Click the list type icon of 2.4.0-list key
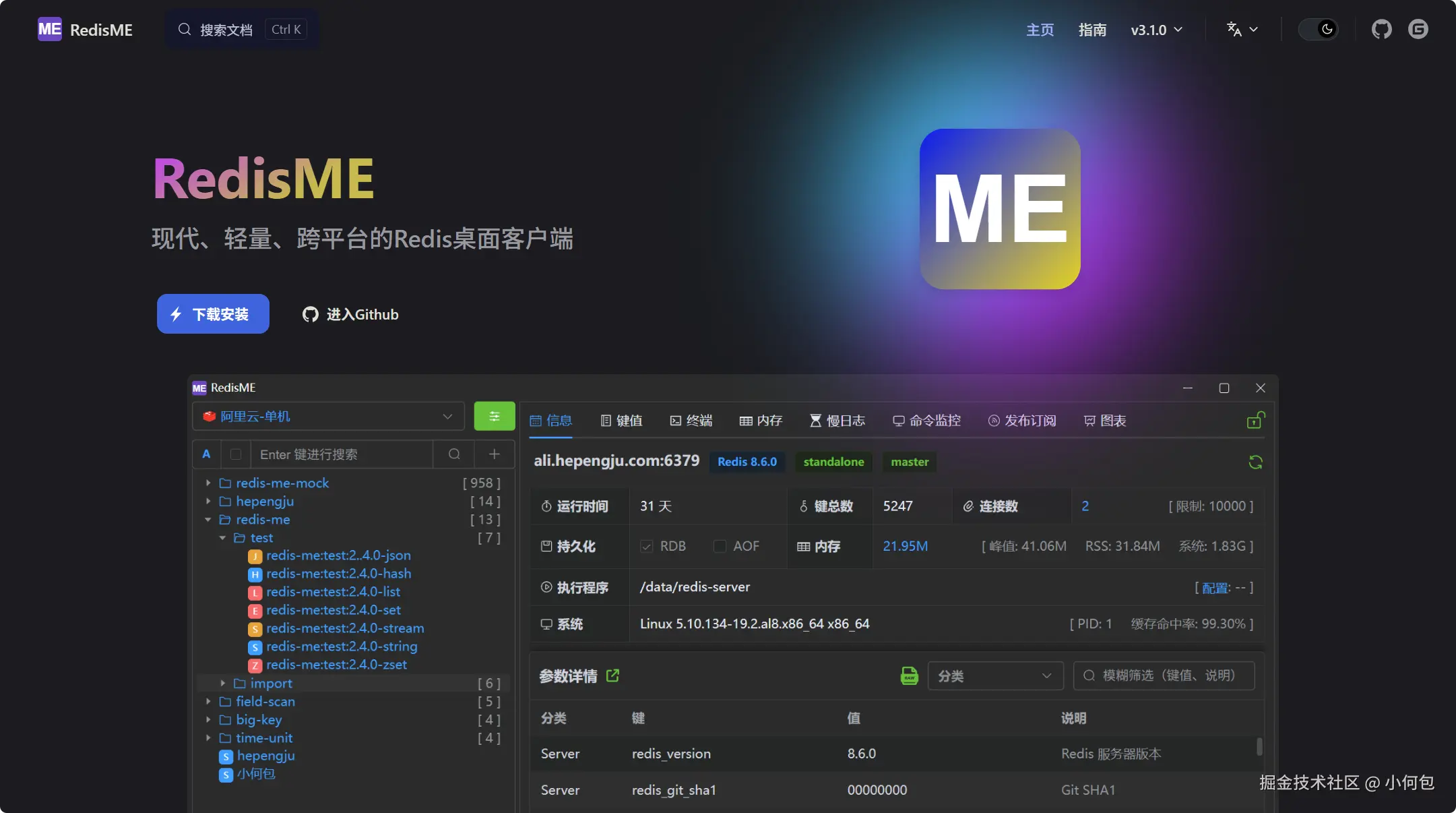 255,593
